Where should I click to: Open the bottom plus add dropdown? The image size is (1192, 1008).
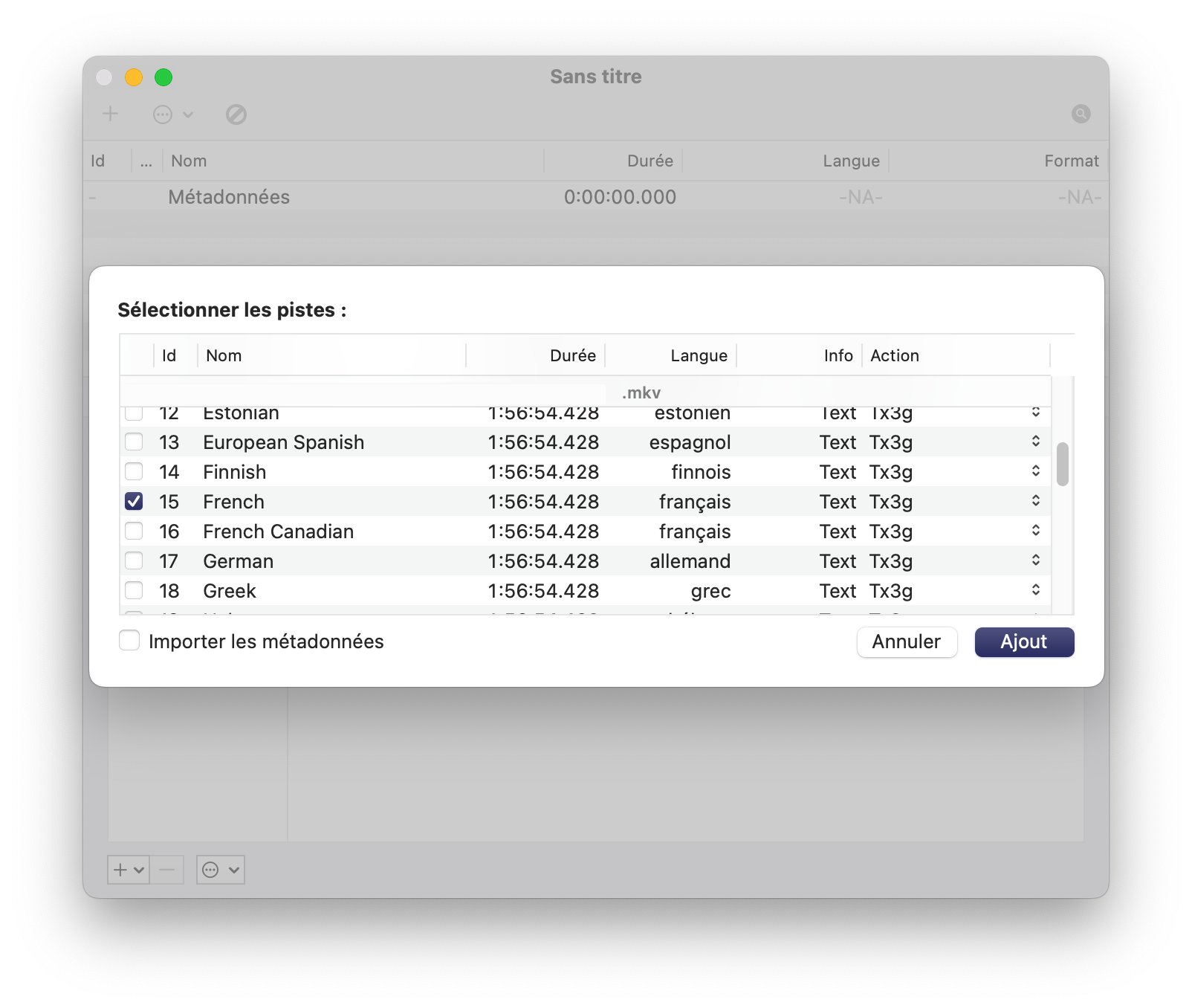[129, 870]
